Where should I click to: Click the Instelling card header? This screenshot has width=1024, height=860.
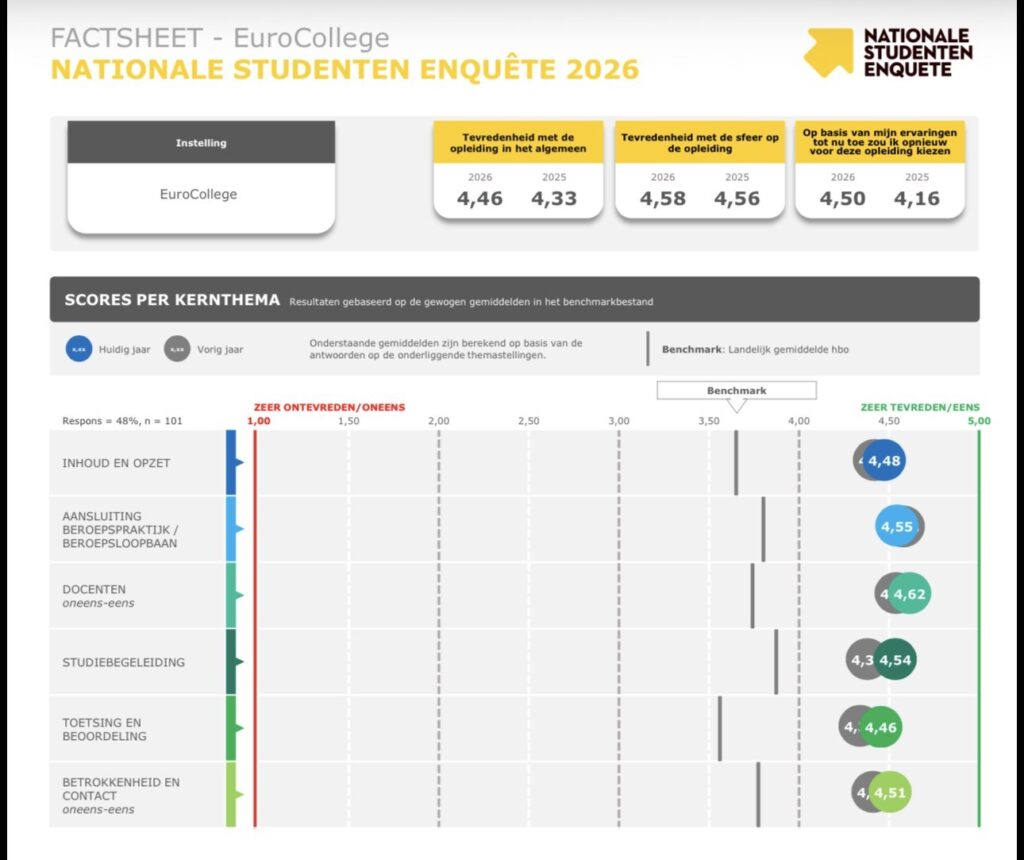201,142
